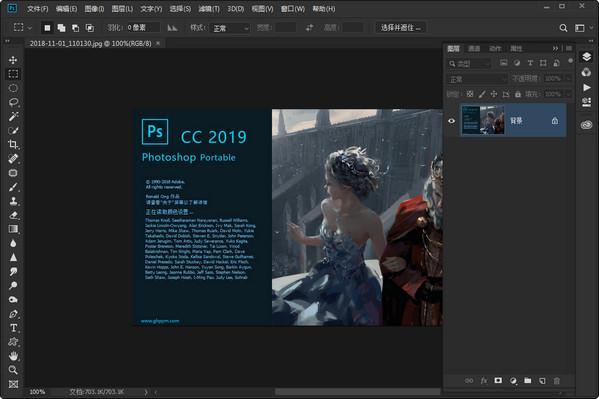Viewport: 599px width, 399px height.
Task: Hide the 背景 layer with eye icon
Action: [x=452, y=121]
